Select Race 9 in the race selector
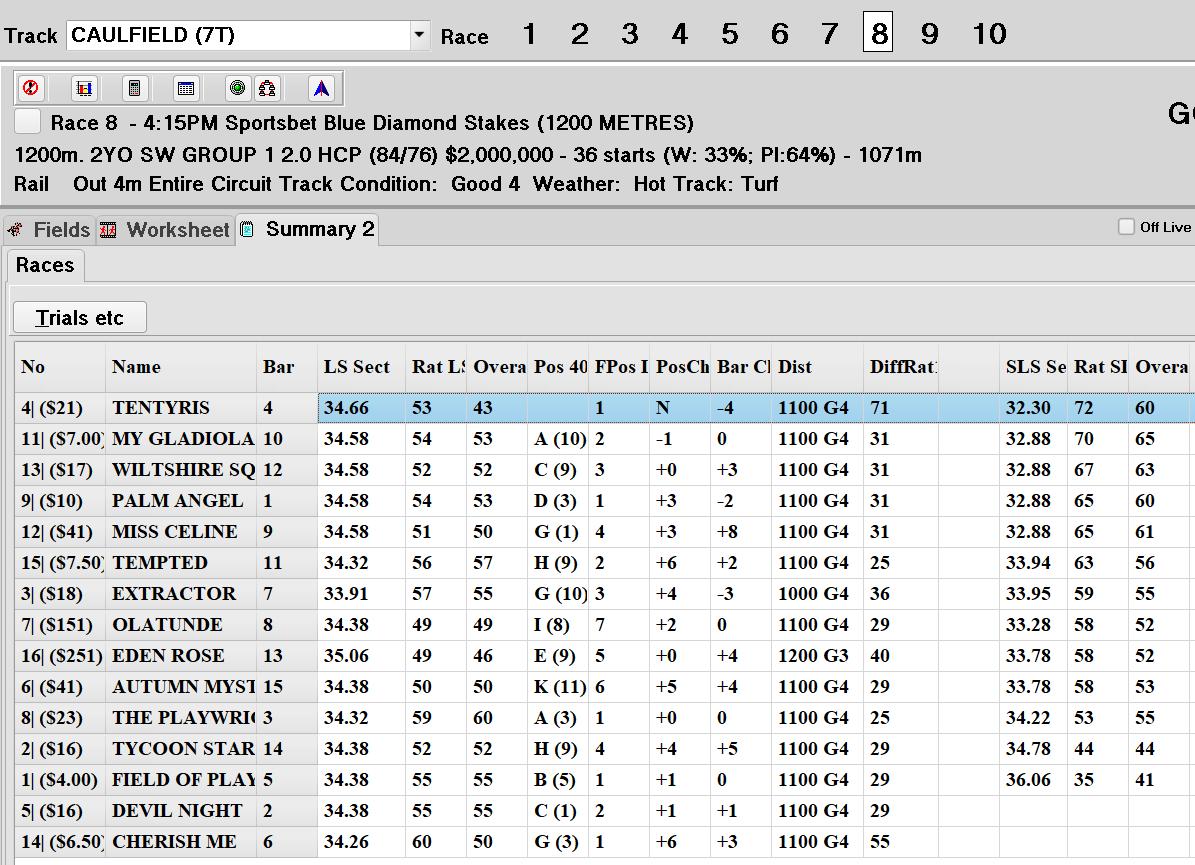The height and width of the screenshot is (865, 1195). point(929,34)
